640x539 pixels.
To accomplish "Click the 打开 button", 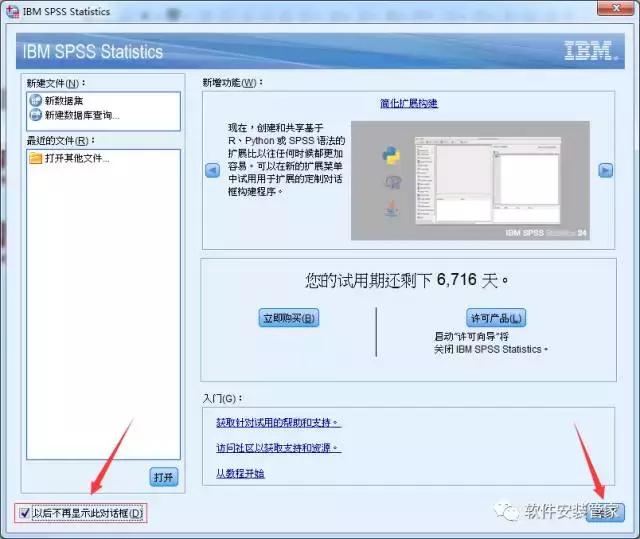I will tap(164, 477).
